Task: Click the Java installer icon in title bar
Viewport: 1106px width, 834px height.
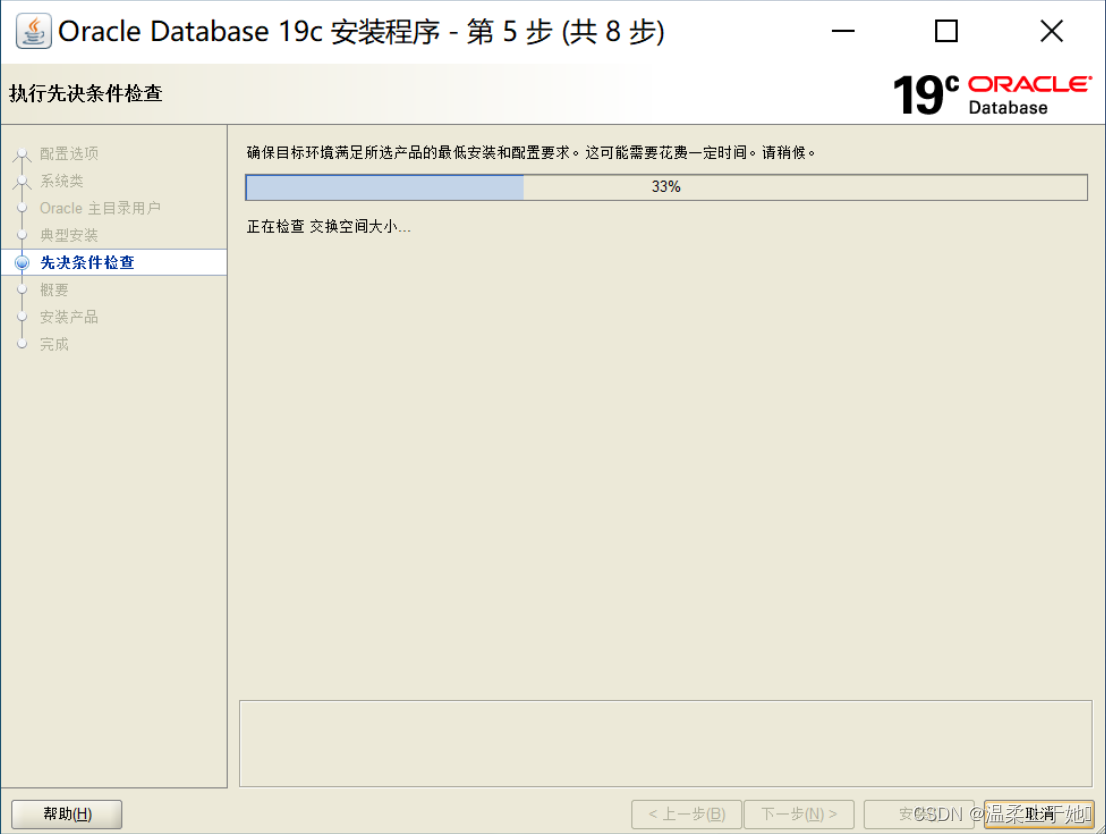Action: pyautogui.click(x=33, y=32)
